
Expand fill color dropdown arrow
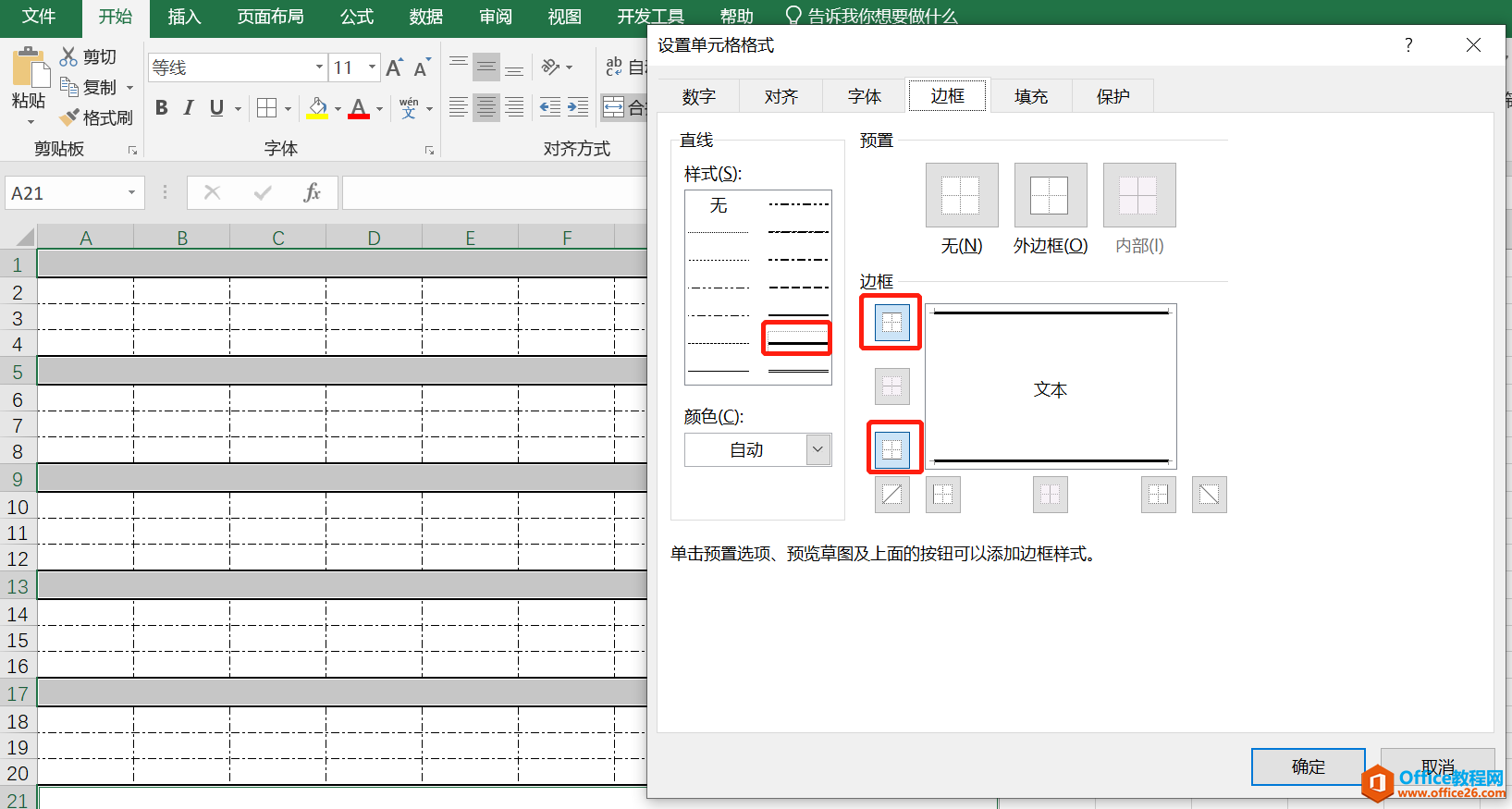[338, 109]
